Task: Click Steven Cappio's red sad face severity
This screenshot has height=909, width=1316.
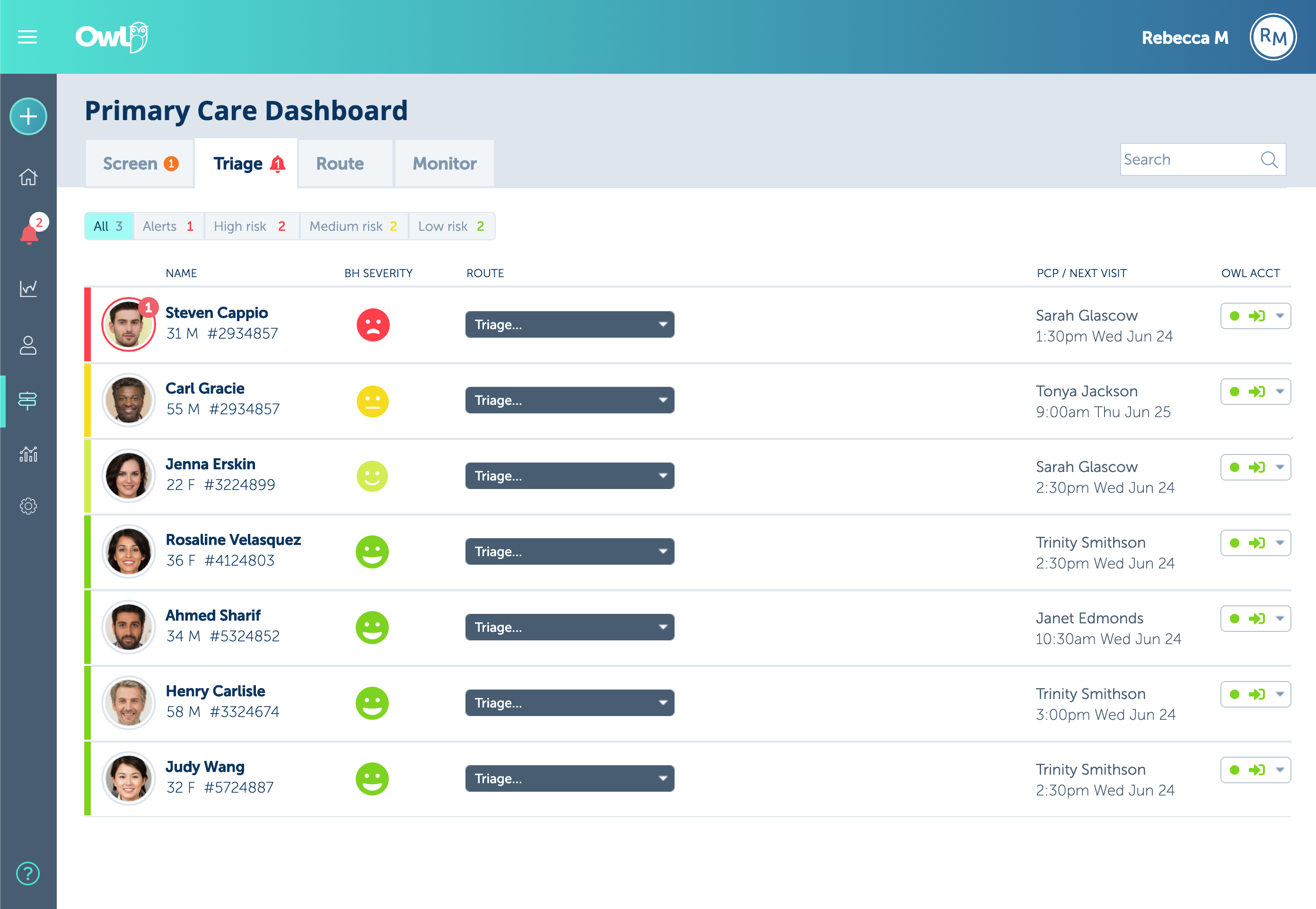Action: (x=373, y=324)
